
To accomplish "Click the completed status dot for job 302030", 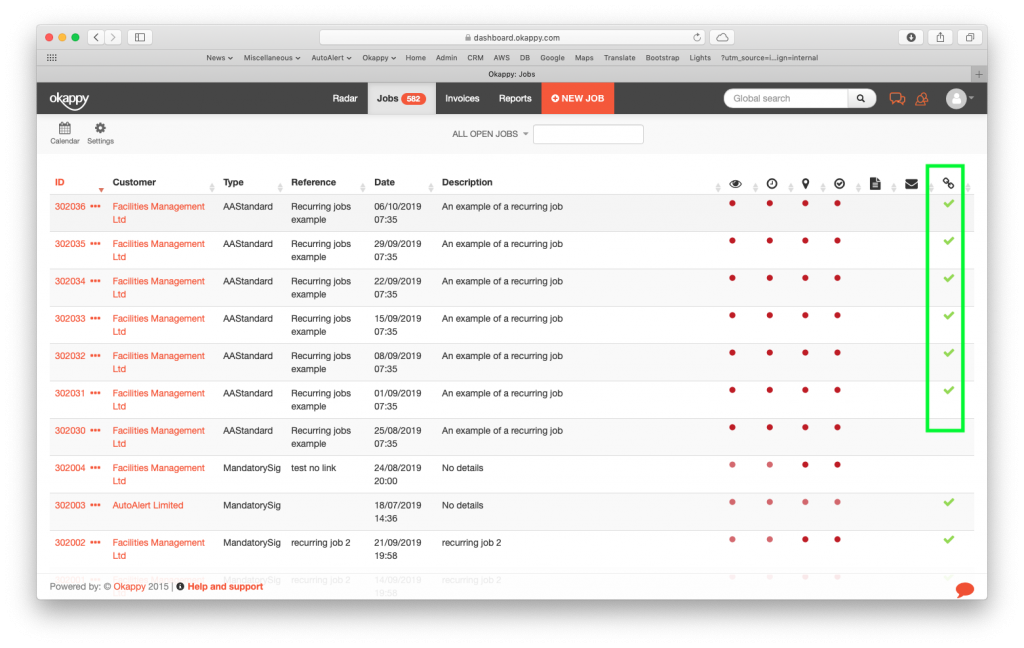I will [x=837, y=427].
